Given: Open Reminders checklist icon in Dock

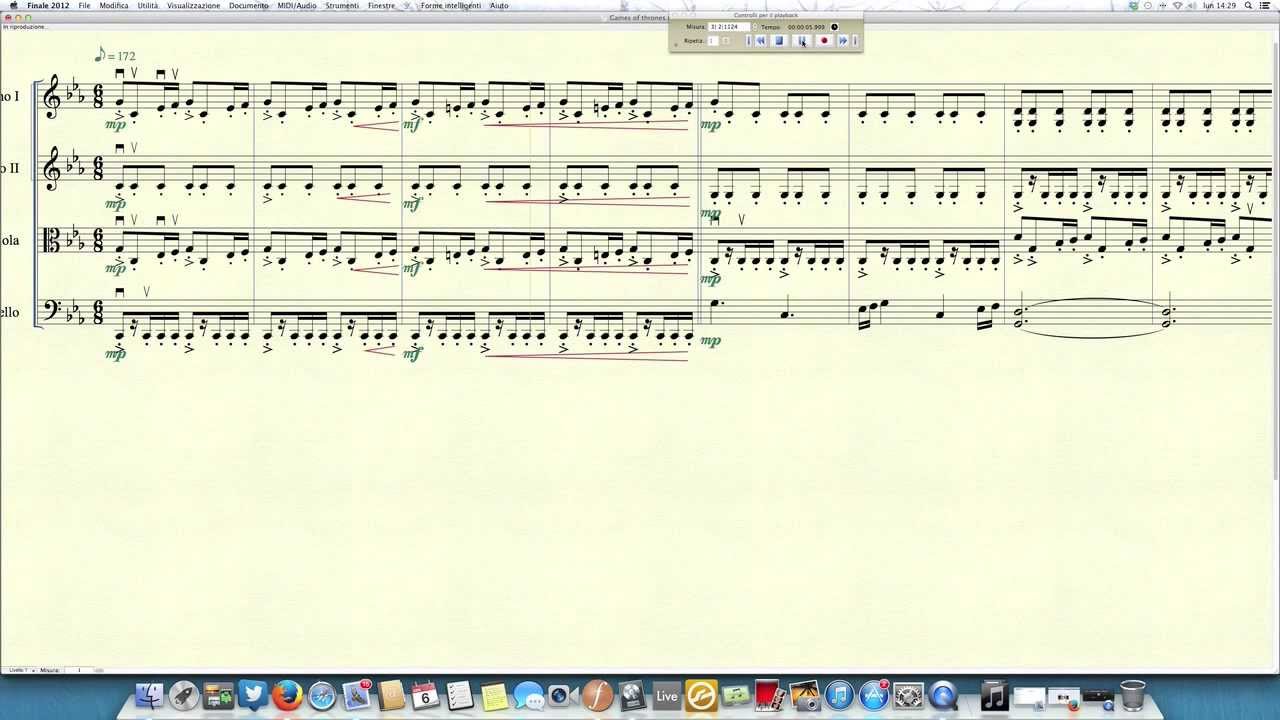Looking at the screenshot, I should click(x=459, y=695).
